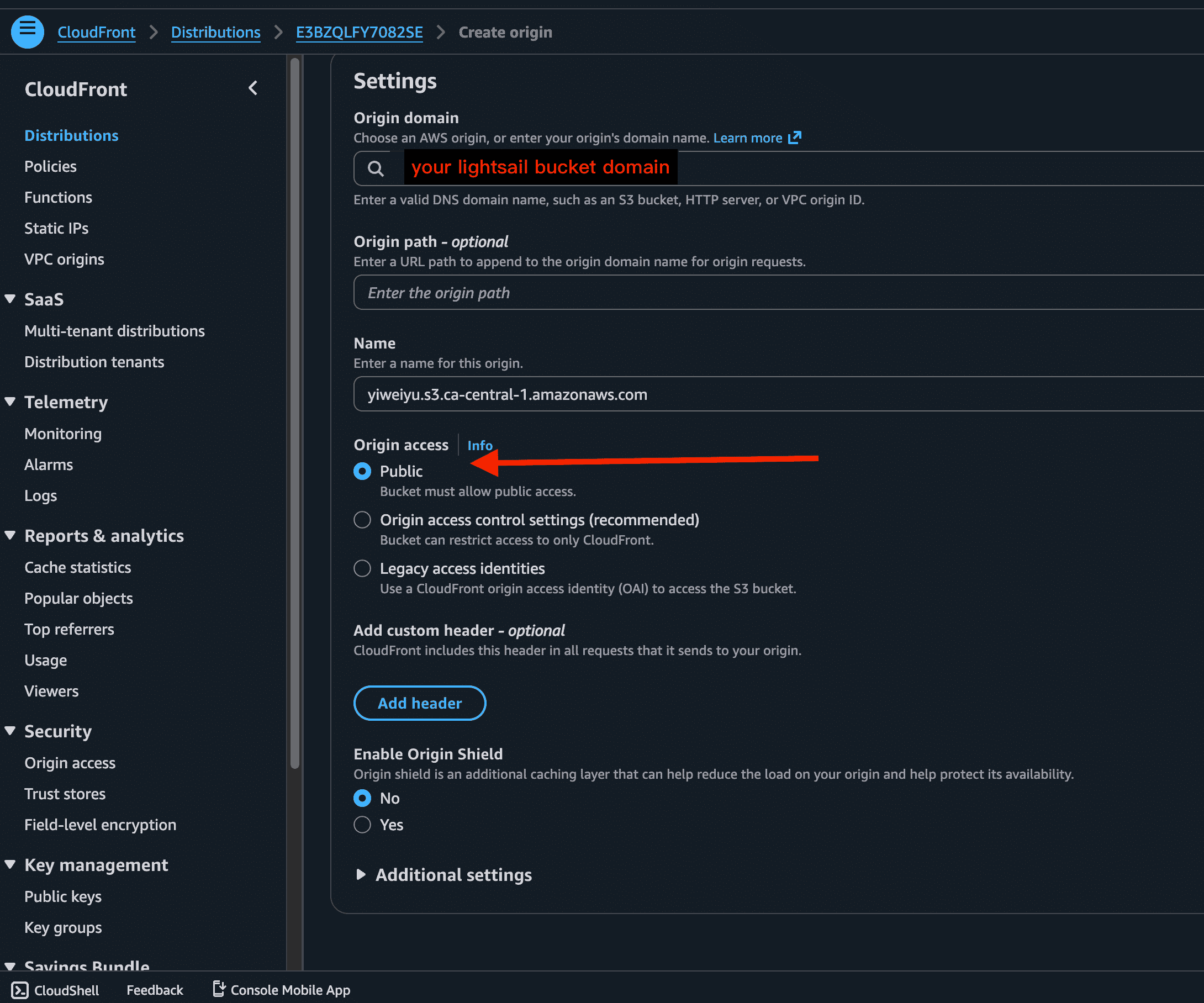This screenshot has width=1204, height=1003.
Task: Go to Policies in the sidebar
Action: click(50, 166)
